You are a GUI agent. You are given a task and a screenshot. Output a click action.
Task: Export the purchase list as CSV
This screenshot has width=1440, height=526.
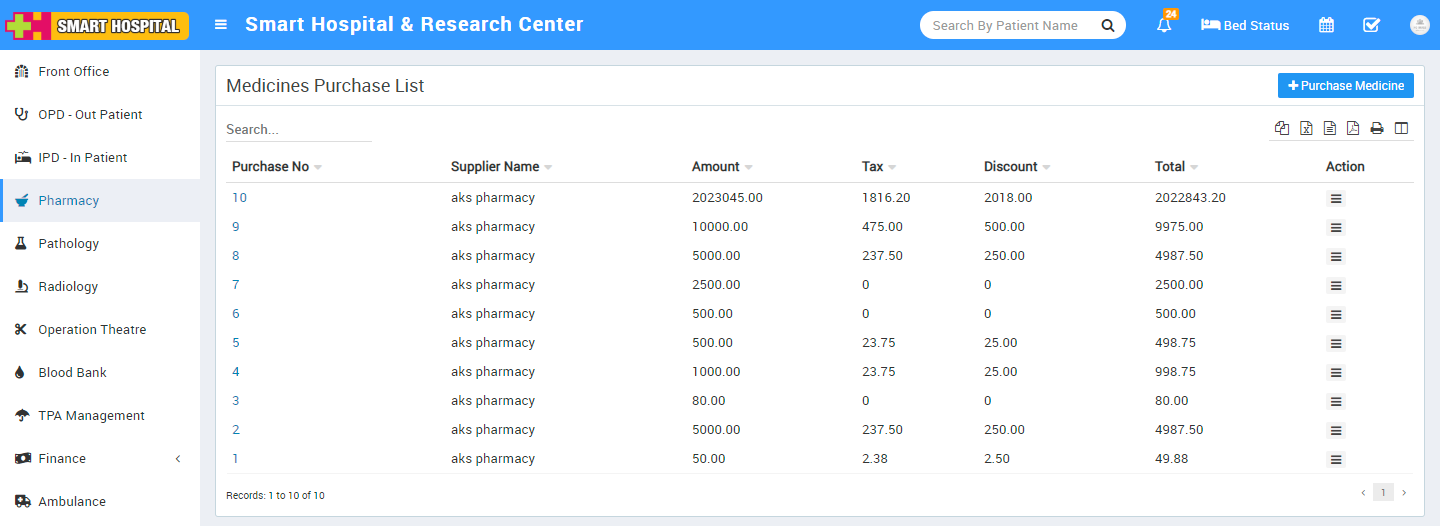(x=1330, y=128)
